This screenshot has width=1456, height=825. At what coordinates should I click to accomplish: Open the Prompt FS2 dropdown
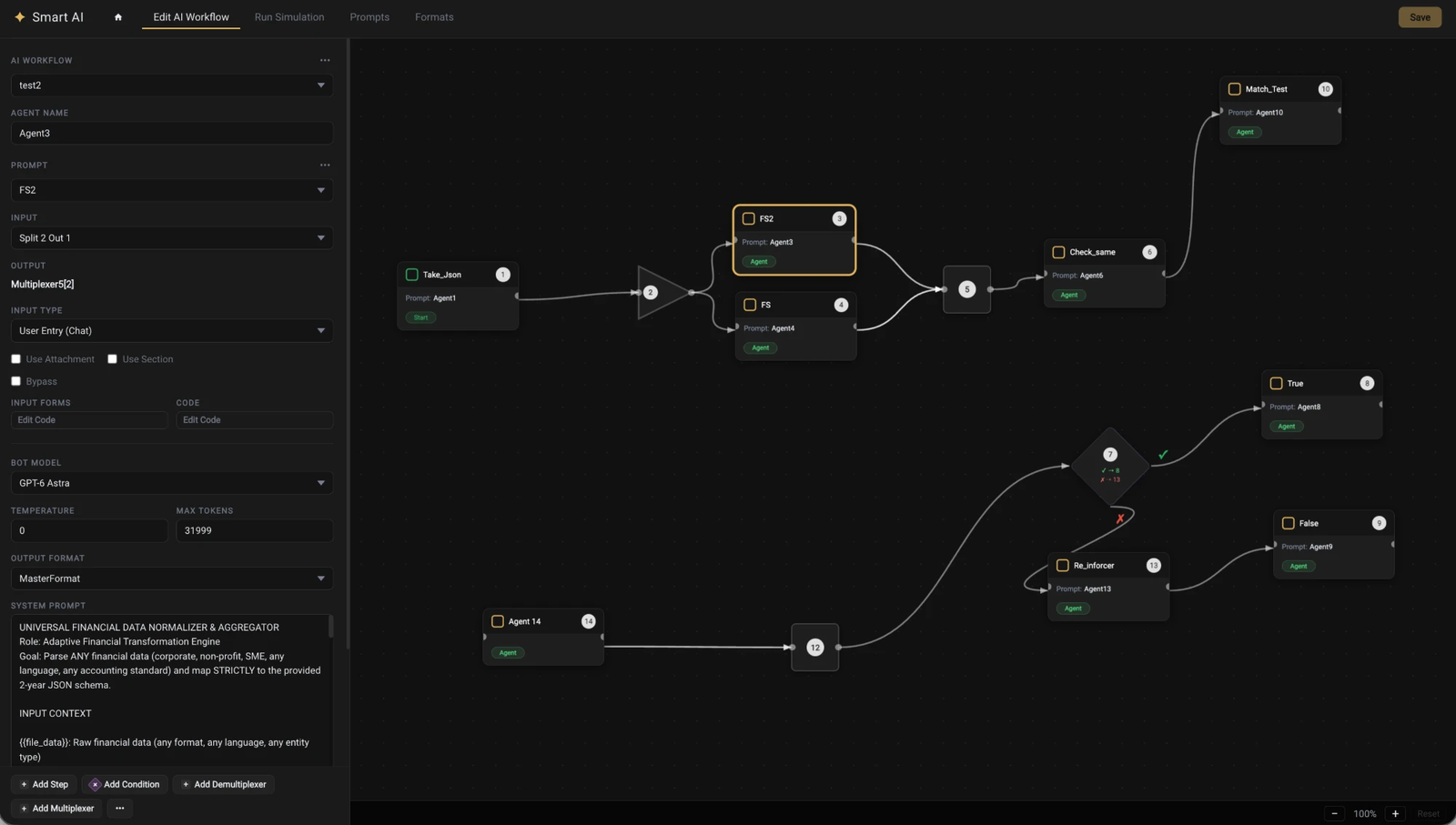coord(171,190)
